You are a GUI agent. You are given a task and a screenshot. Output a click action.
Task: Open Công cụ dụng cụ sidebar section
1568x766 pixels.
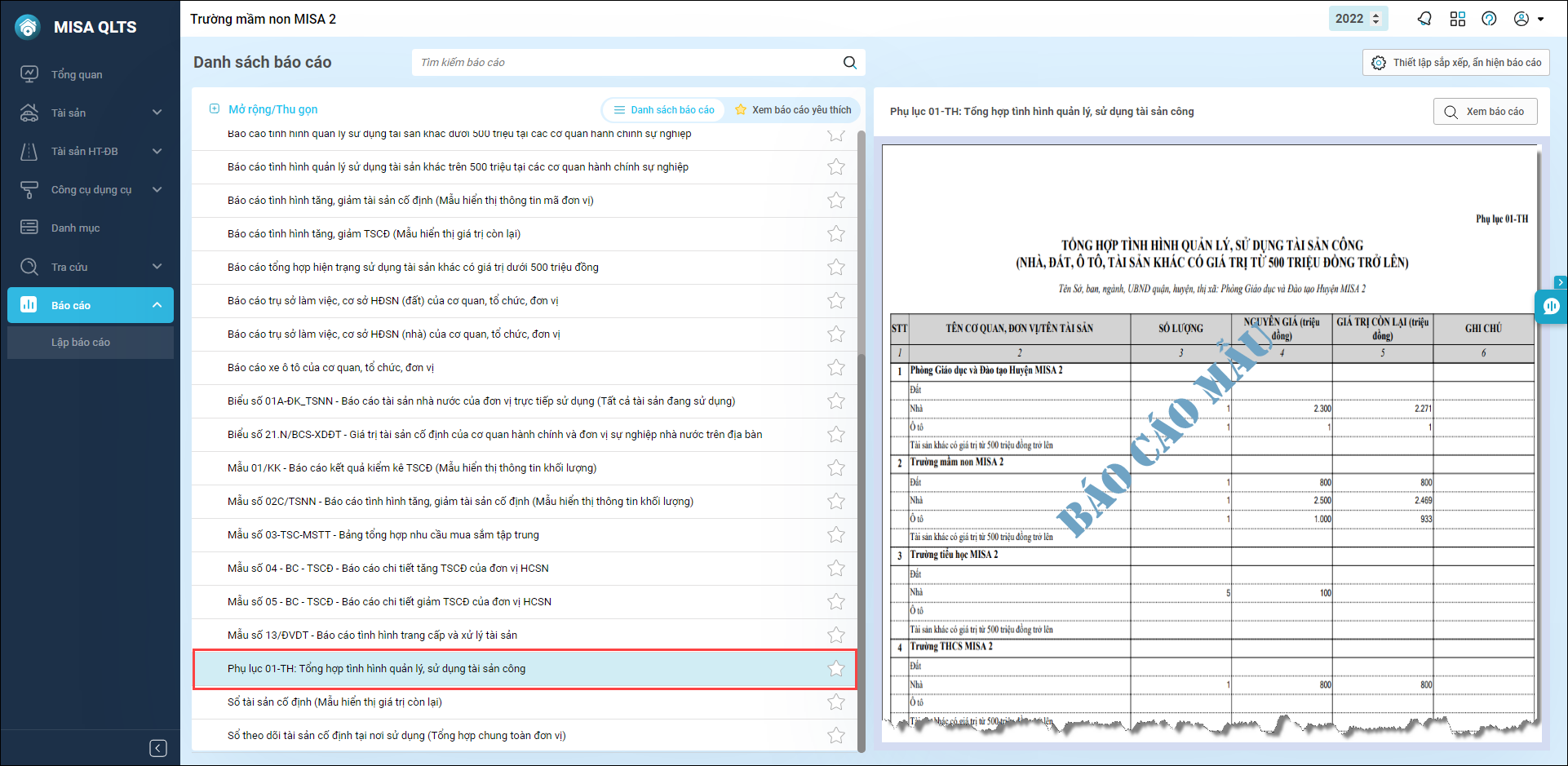[x=90, y=189]
